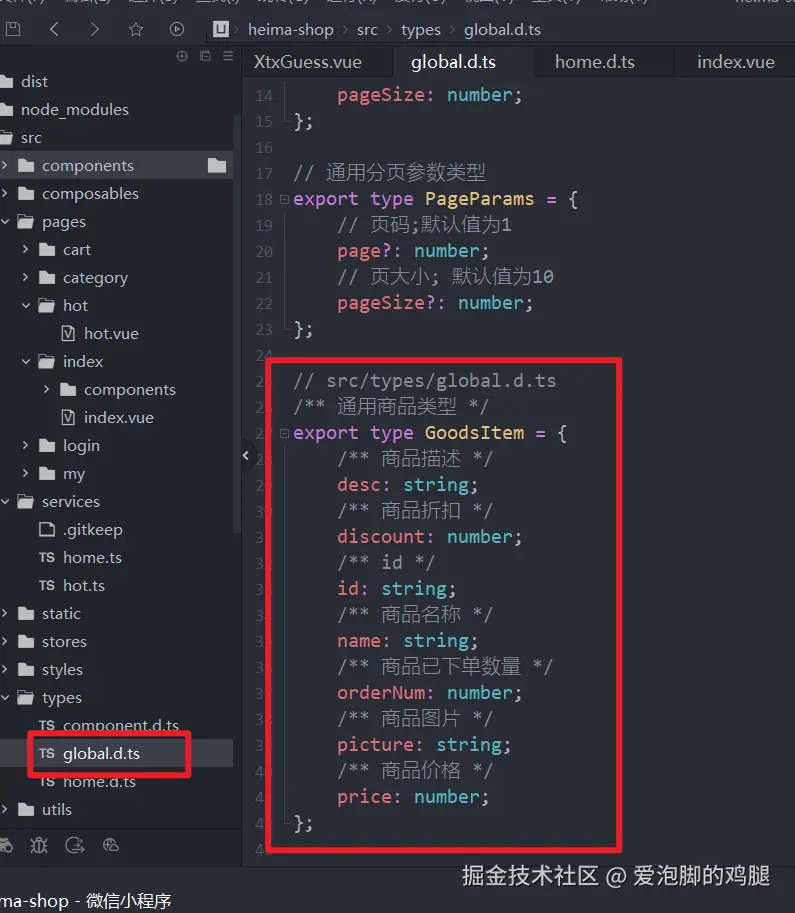Click the run play circle icon
This screenshot has width=795, height=913.
[x=176, y=29]
